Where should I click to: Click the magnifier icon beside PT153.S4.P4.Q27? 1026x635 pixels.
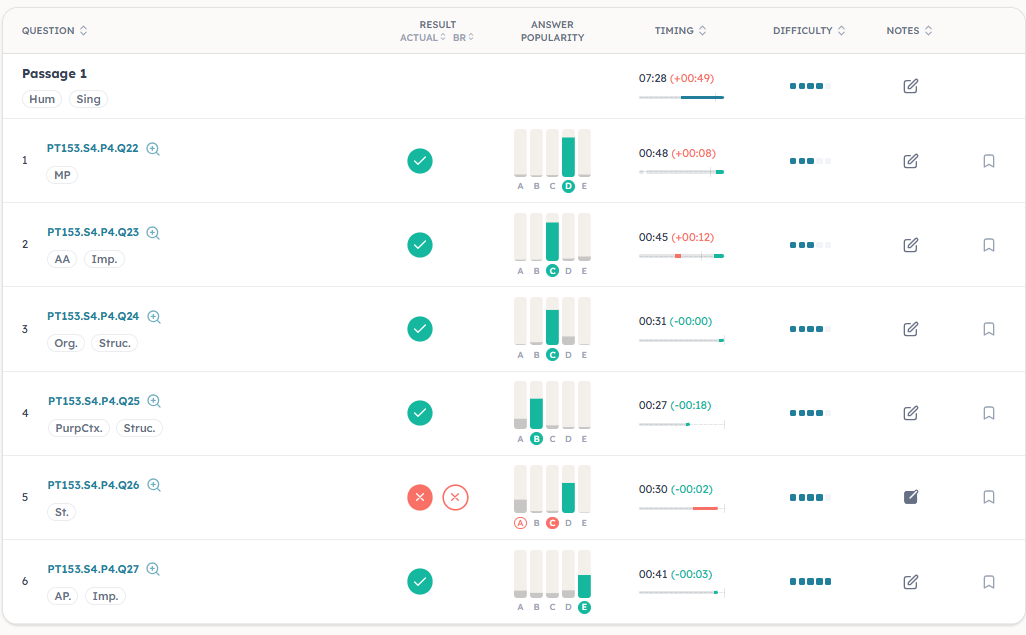[x=153, y=569]
